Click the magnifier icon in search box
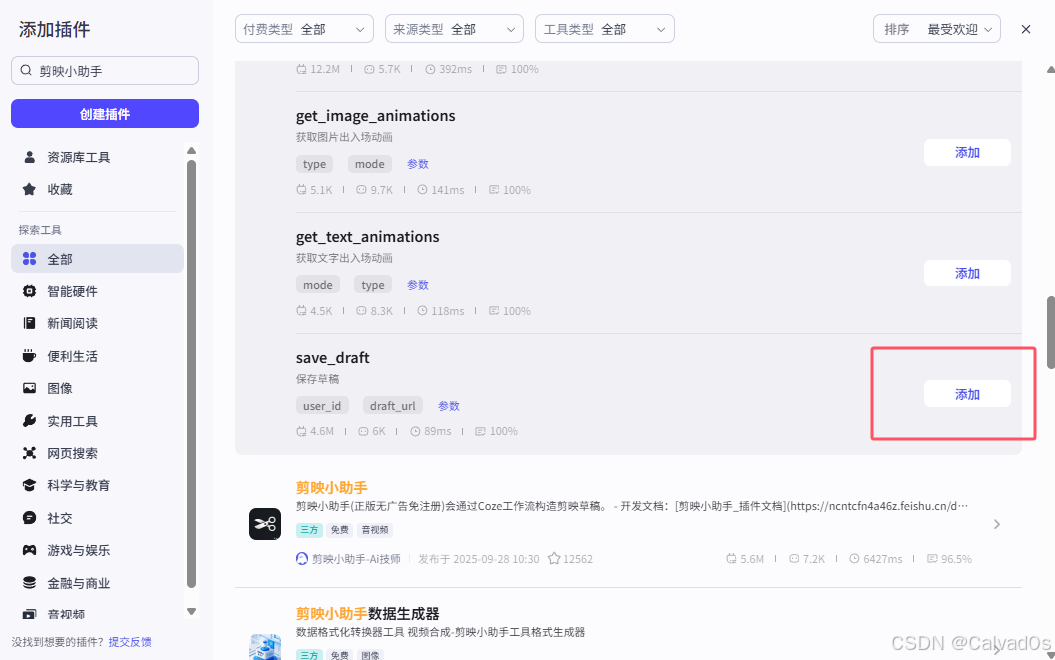1055x660 pixels. tap(26, 71)
